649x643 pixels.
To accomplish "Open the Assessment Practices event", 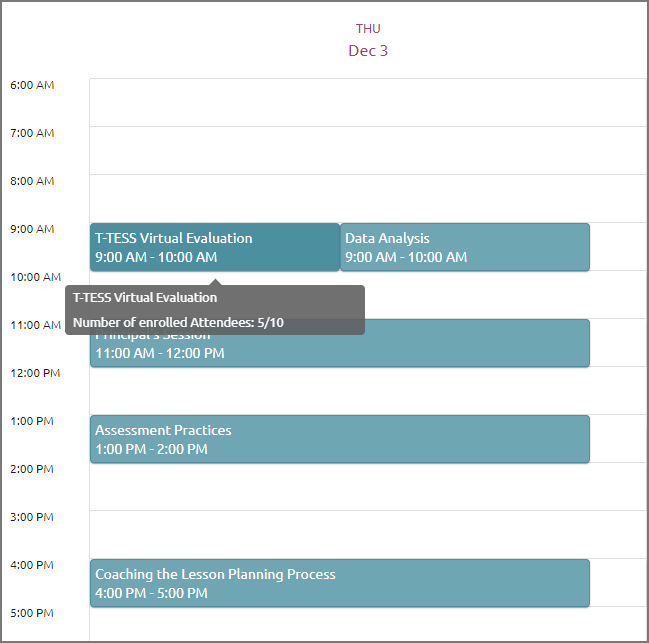I will pos(340,439).
